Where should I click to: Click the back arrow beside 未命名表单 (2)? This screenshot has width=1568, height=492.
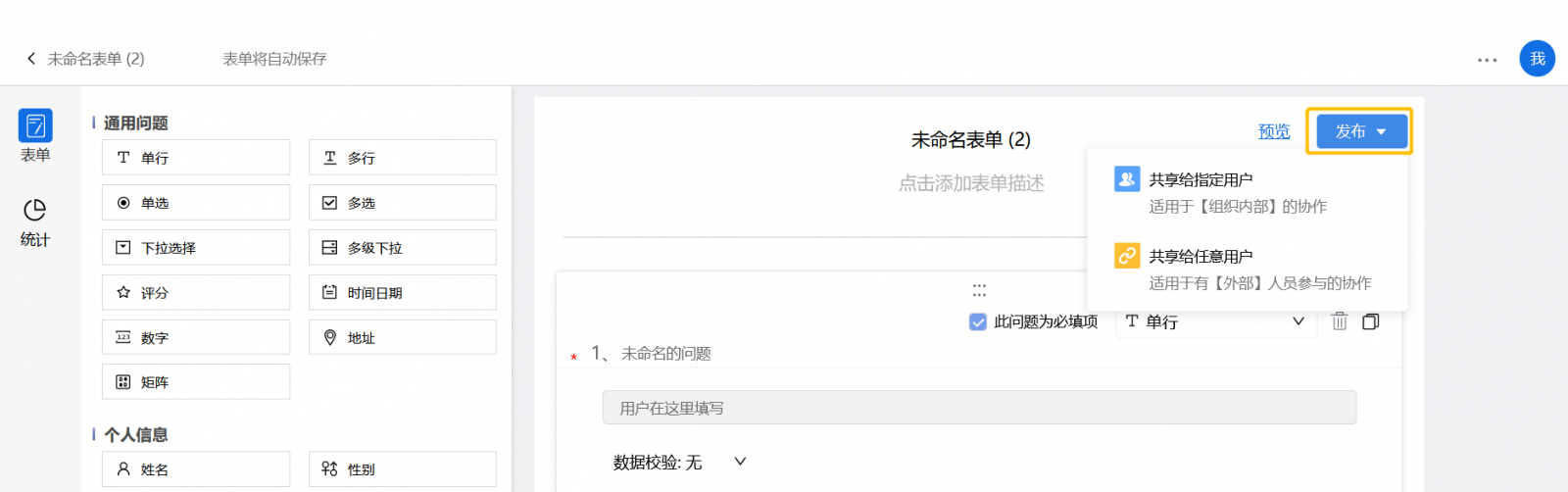(x=31, y=59)
